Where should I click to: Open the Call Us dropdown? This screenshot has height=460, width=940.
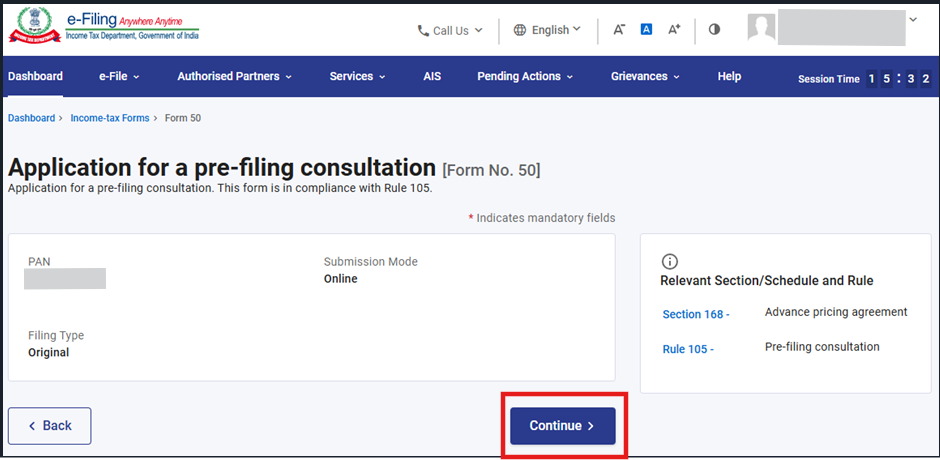pos(450,31)
